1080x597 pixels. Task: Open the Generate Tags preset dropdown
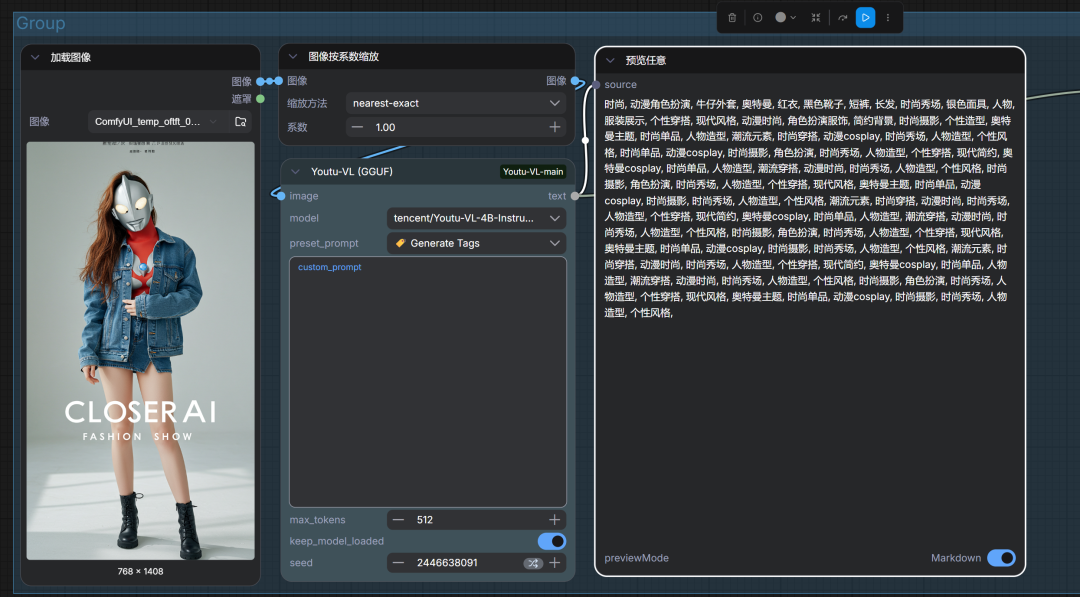pyautogui.click(x=477, y=243)
